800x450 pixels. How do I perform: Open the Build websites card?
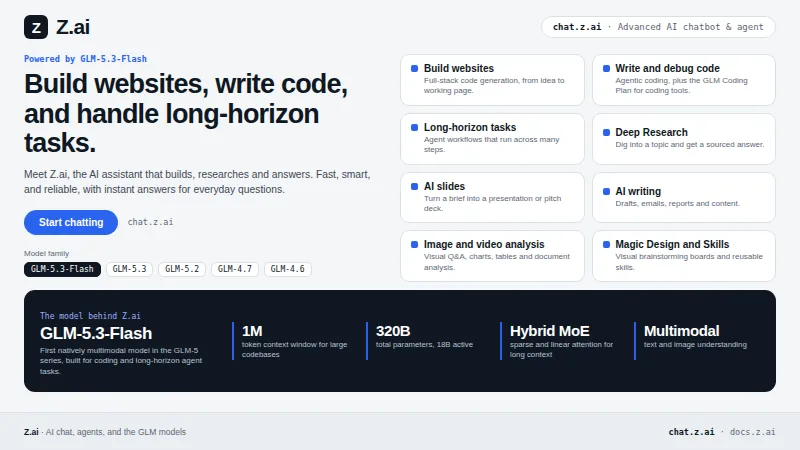click(492, 80)
